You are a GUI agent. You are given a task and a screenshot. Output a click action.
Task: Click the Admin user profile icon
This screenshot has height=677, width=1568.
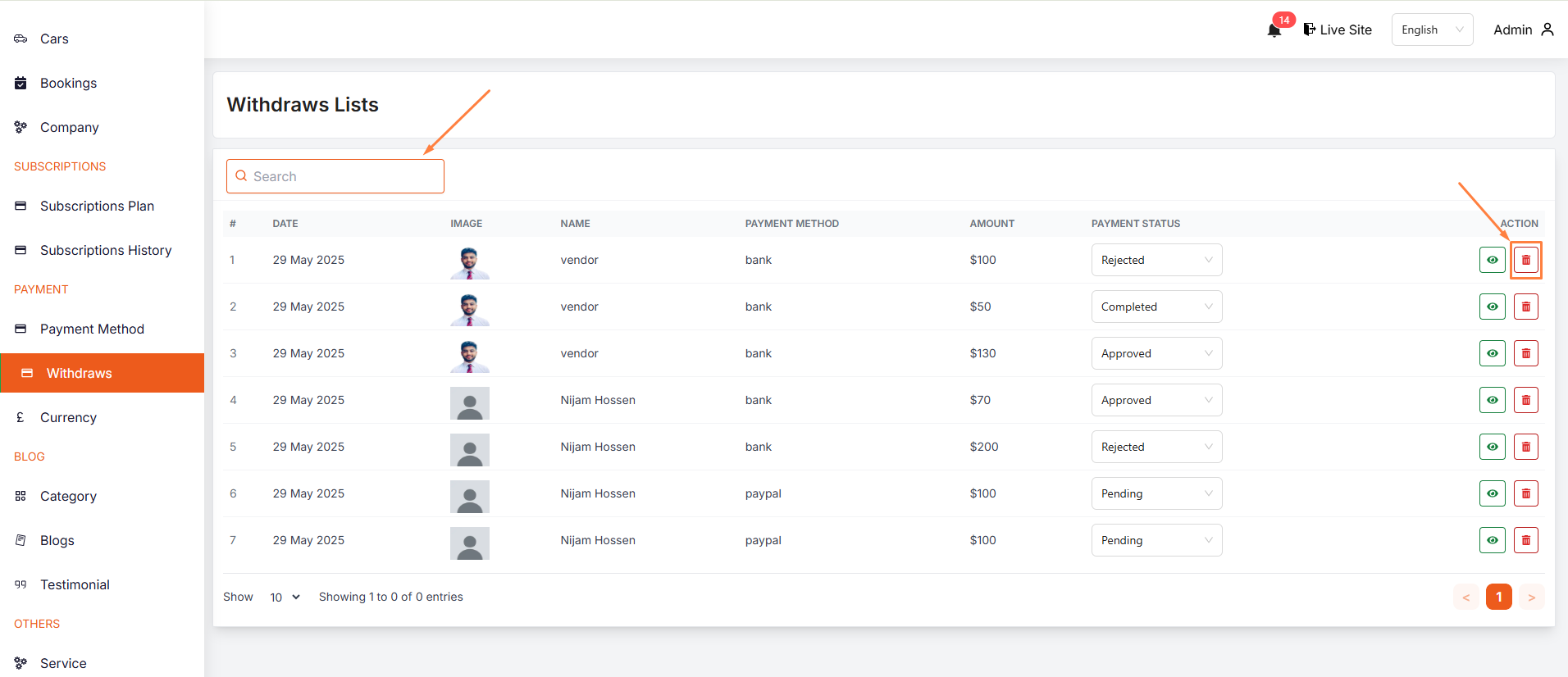click(1547, 30)
